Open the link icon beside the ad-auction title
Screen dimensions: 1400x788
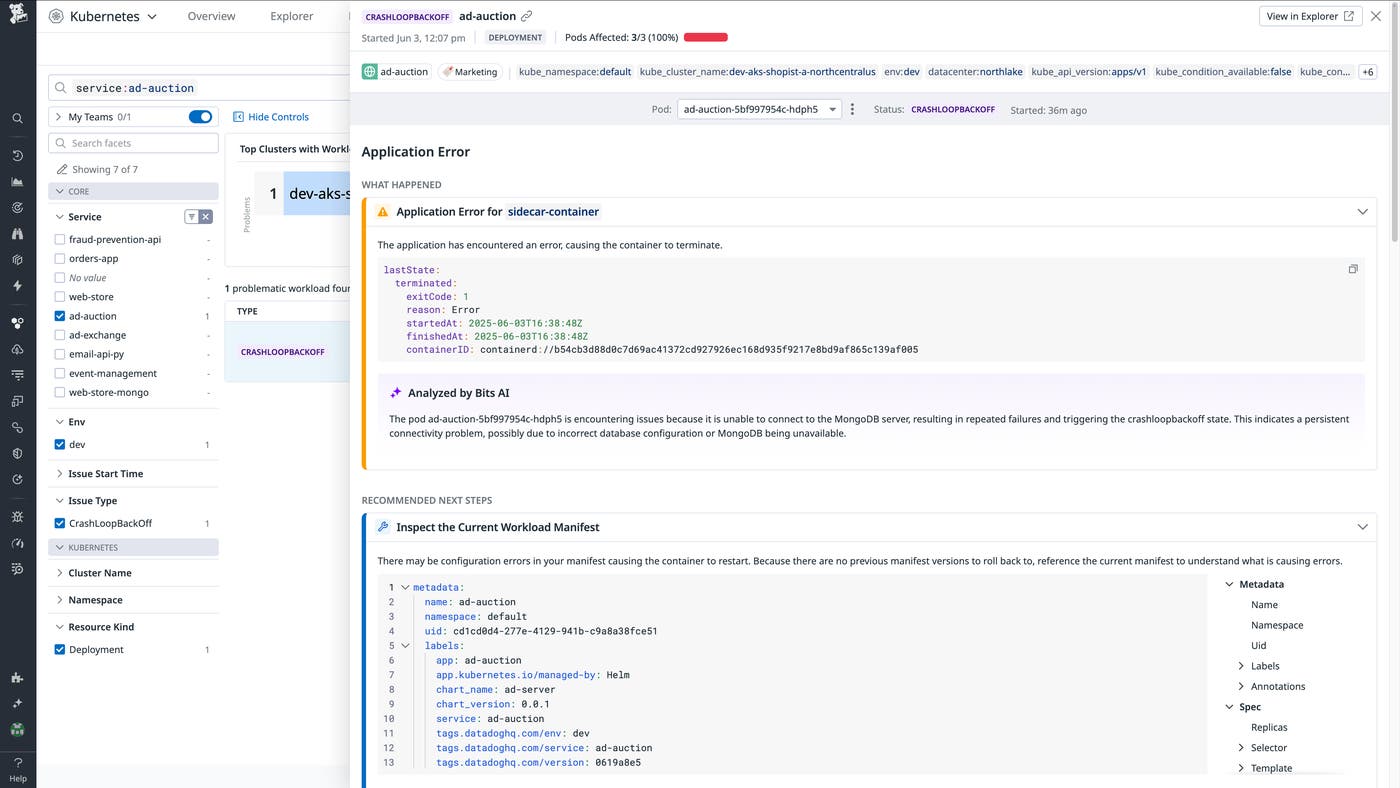click(x=527, y=15)
